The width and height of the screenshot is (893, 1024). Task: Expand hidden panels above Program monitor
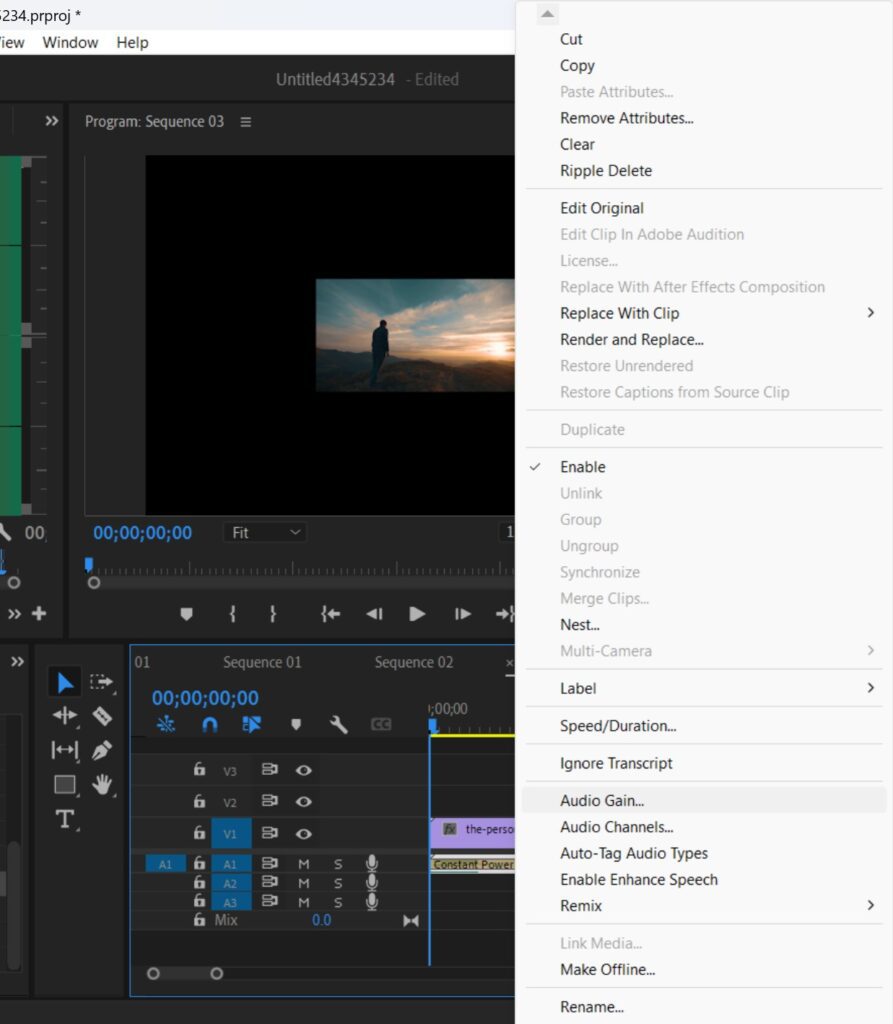[x=52, y=121]
